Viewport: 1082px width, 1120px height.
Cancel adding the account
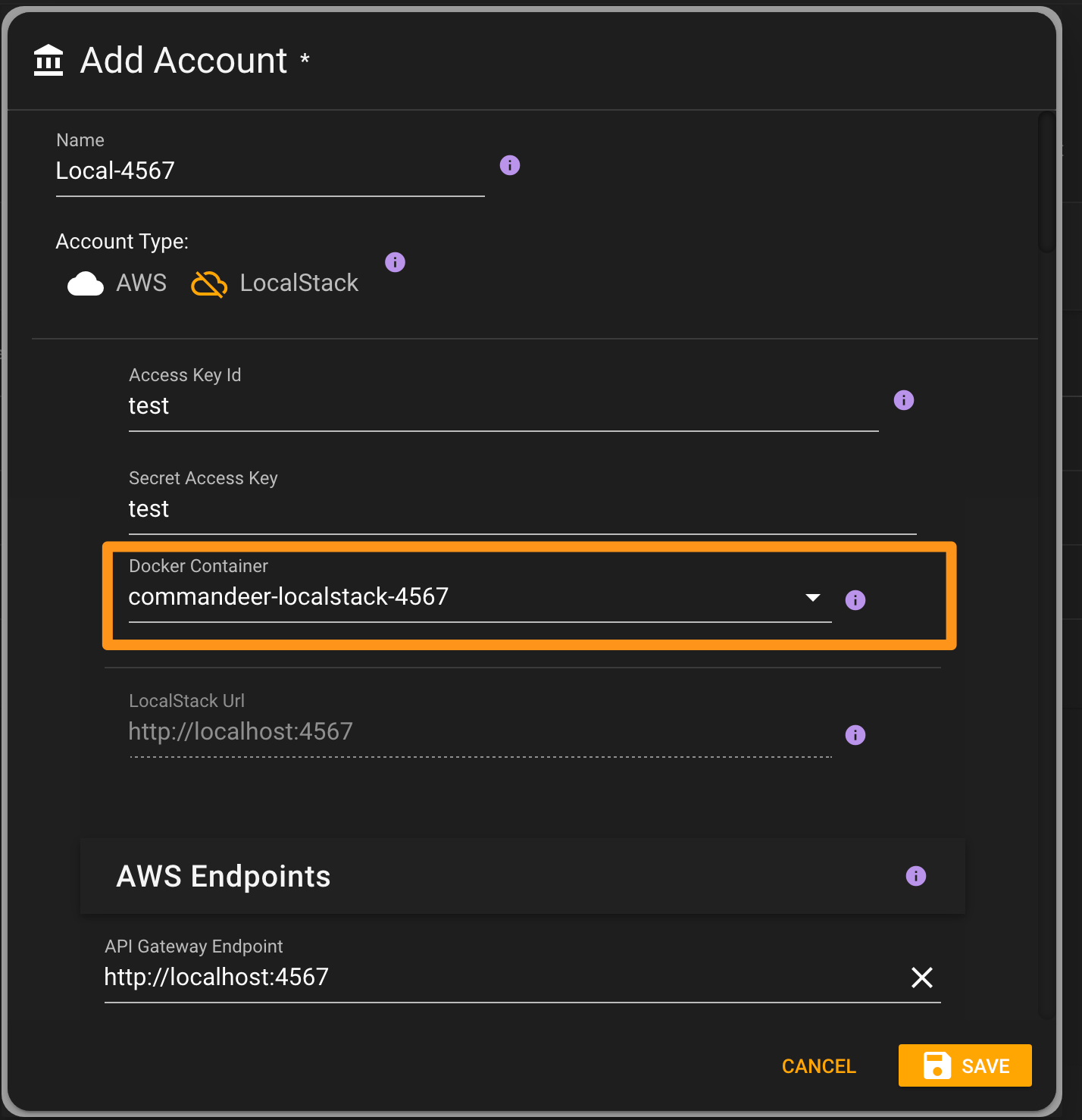point(819,1066)
